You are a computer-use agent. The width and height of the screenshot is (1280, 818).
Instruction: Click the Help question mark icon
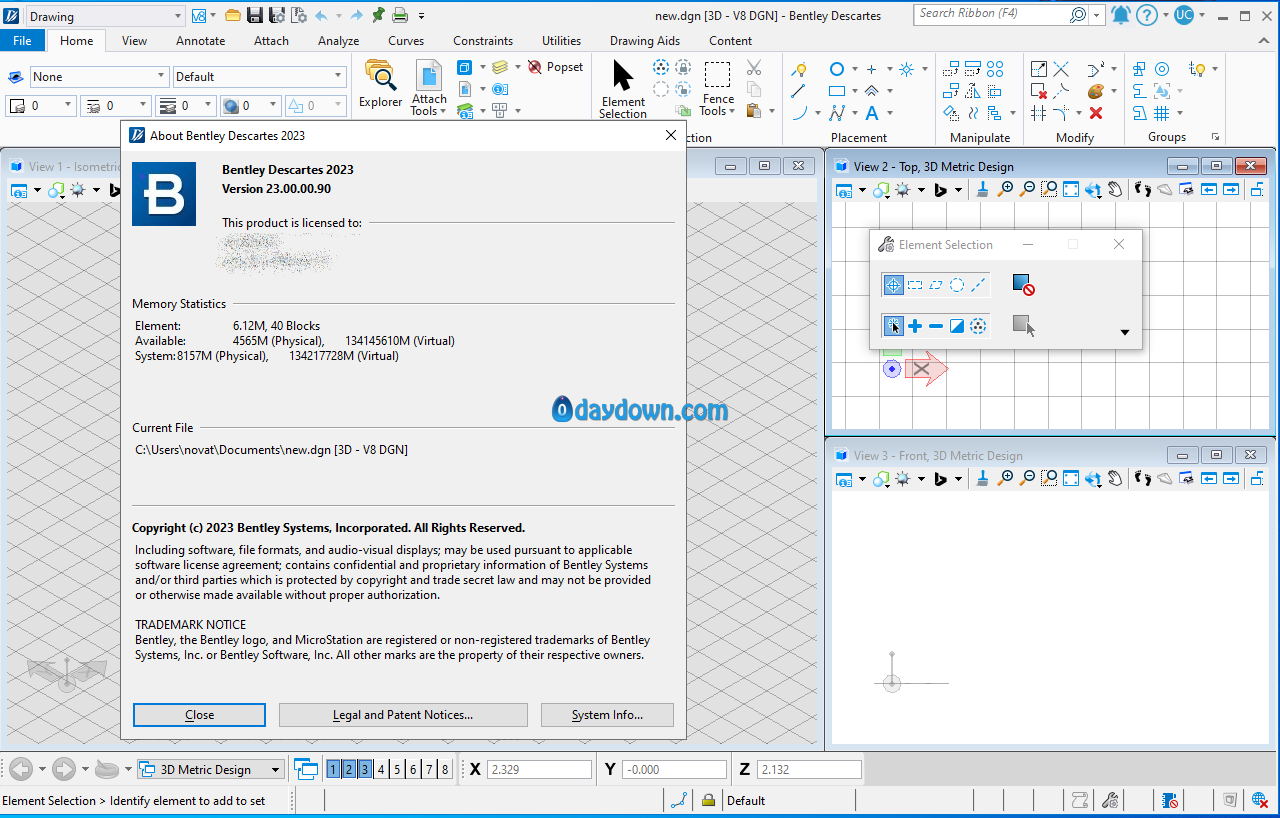pos(1147,15)
